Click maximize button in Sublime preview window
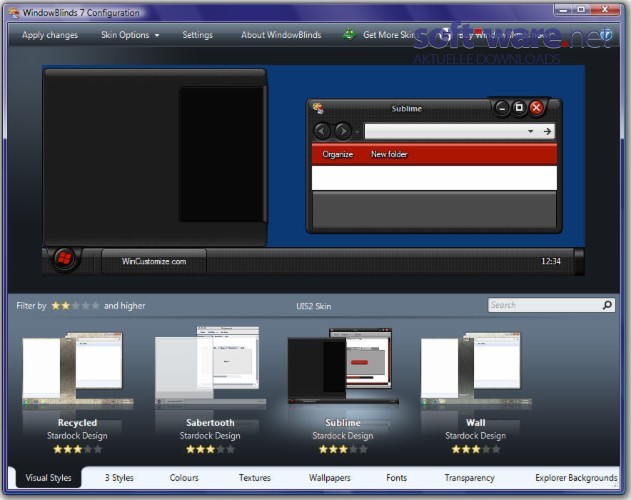This screenshot has height=500, width=631. pyautogui.click(x=519, y=107)
